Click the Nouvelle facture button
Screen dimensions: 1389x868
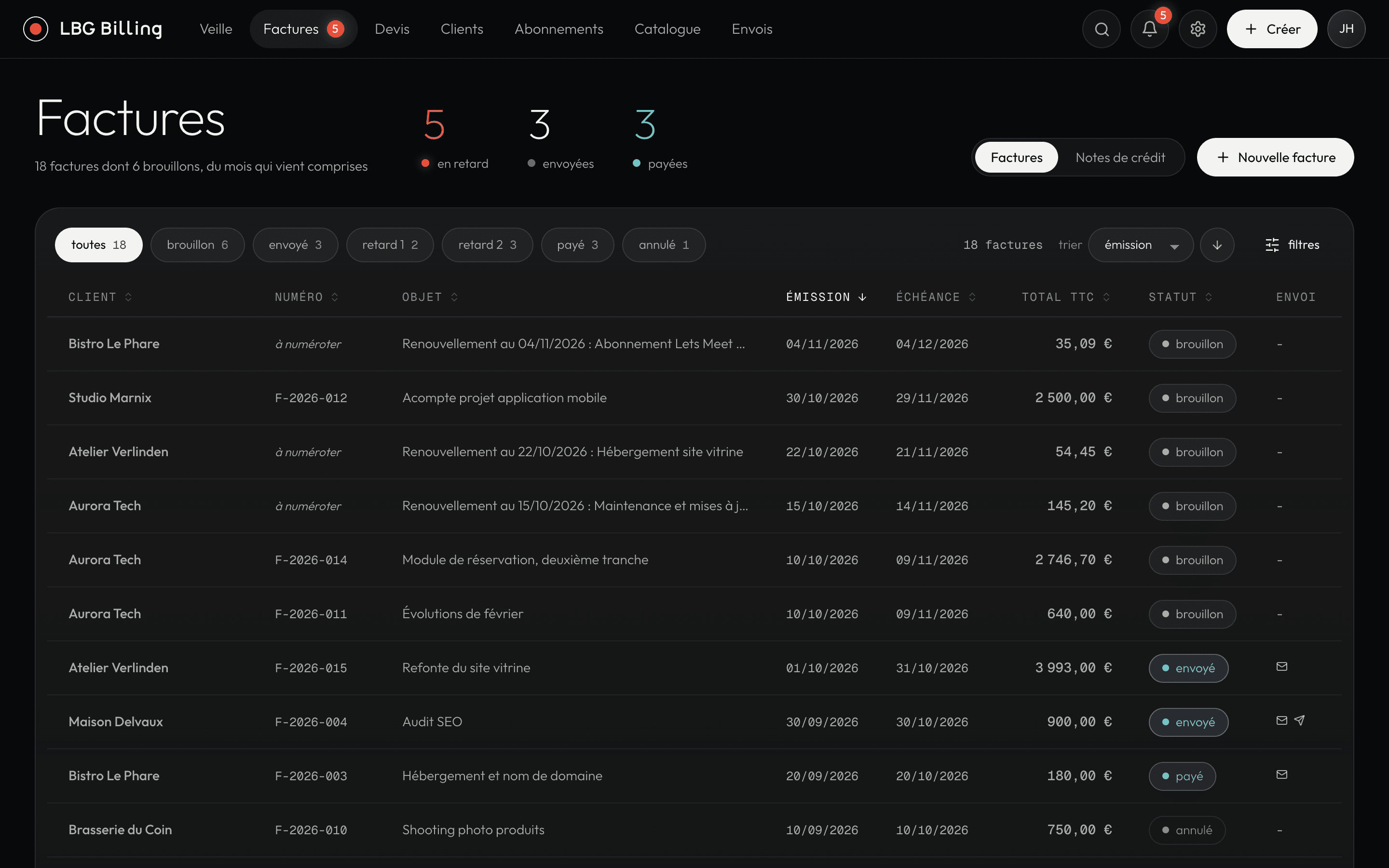[x=1275, y=157]
